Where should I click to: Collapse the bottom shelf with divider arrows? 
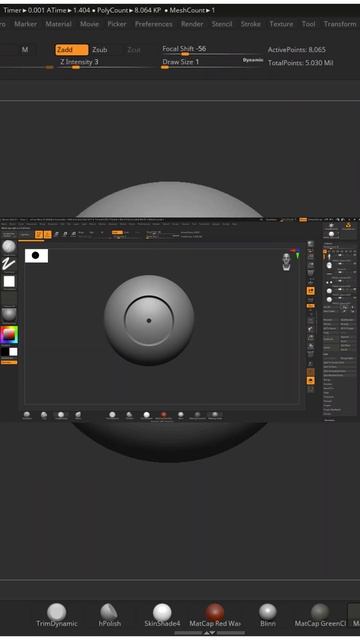(x=209, y=633)
